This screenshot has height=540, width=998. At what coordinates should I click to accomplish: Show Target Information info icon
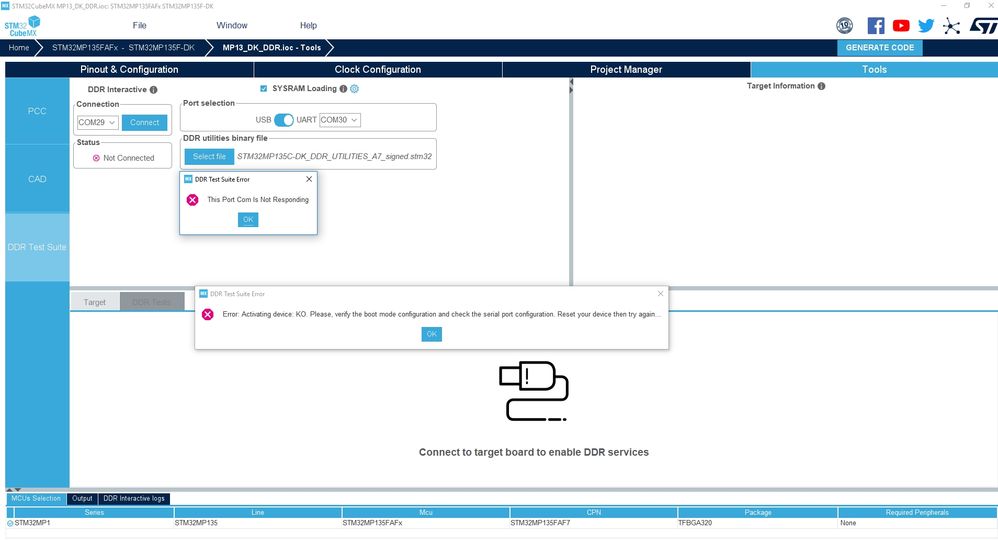821,86
